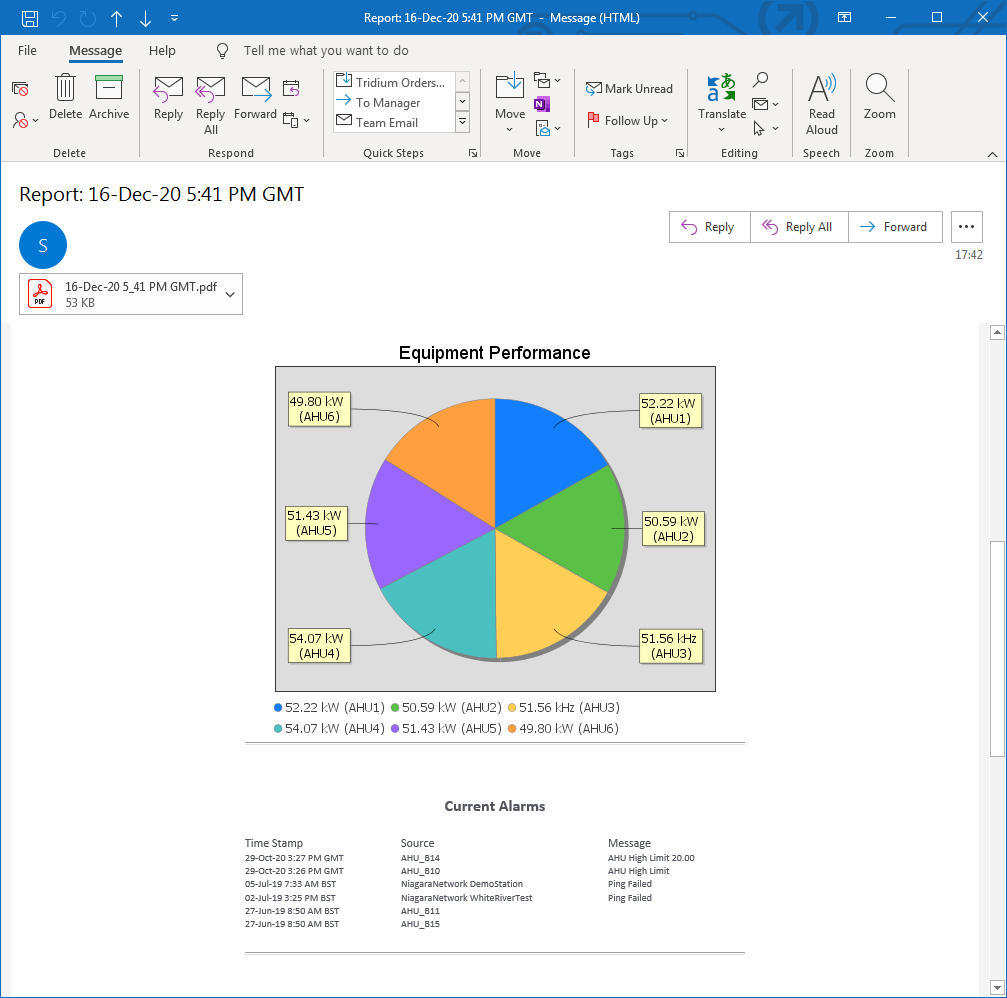Open the File menu
The height and width of the screenshot is (998, 1007).
pyautogui.click(x=27, y=51)
